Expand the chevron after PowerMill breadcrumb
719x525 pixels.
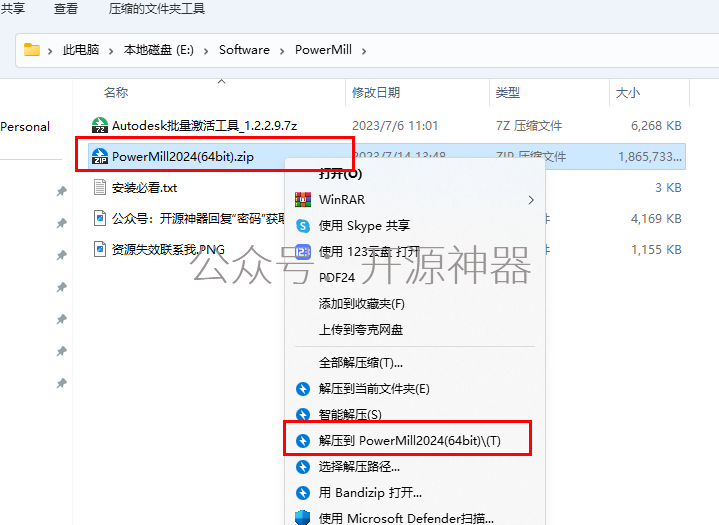tap(364, 51)
